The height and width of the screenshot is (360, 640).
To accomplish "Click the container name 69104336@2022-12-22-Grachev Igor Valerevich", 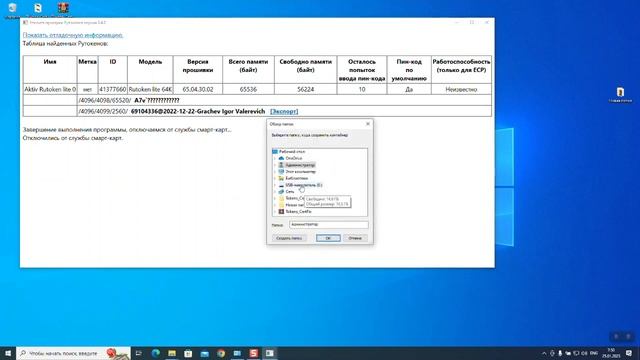I will click(198, 111).
